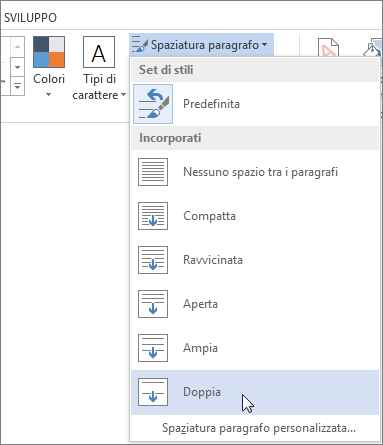Choose Nessuno spazio tra i paragrafi

pos(255,172)
